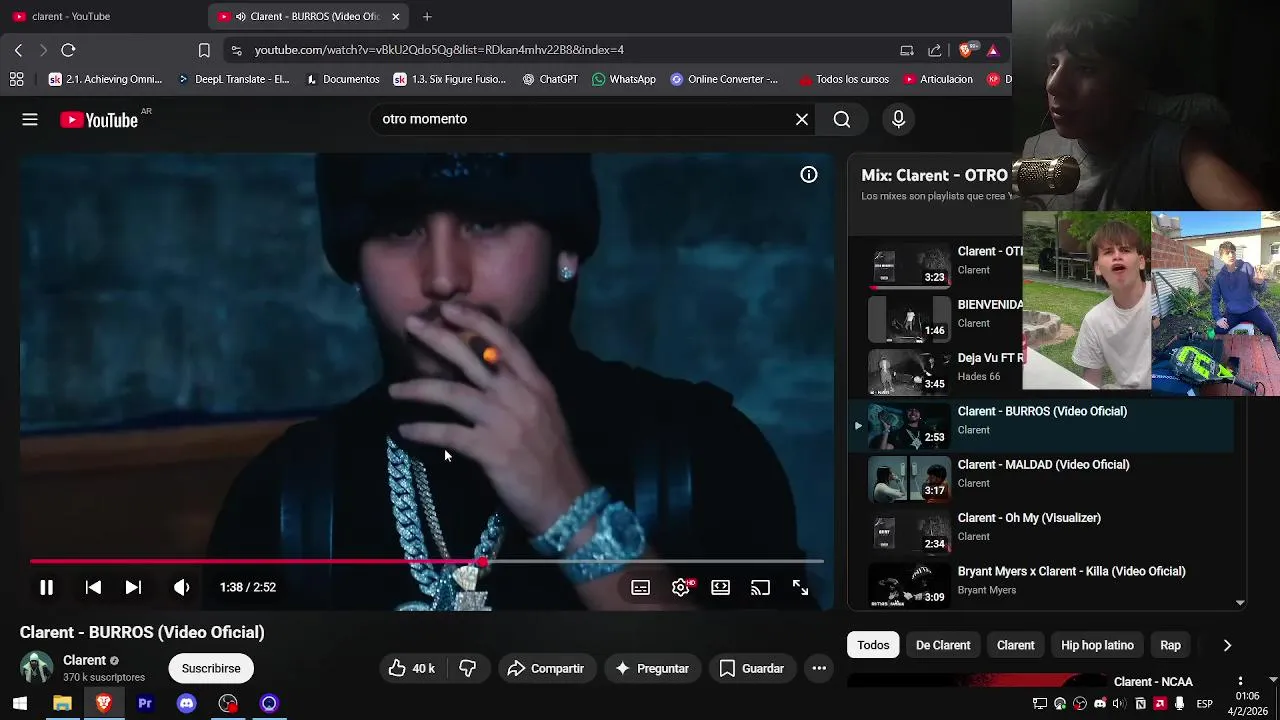This screenshot has width=1280, height=720.
Task: Cast video to a TV
Action: pos(761,588)
